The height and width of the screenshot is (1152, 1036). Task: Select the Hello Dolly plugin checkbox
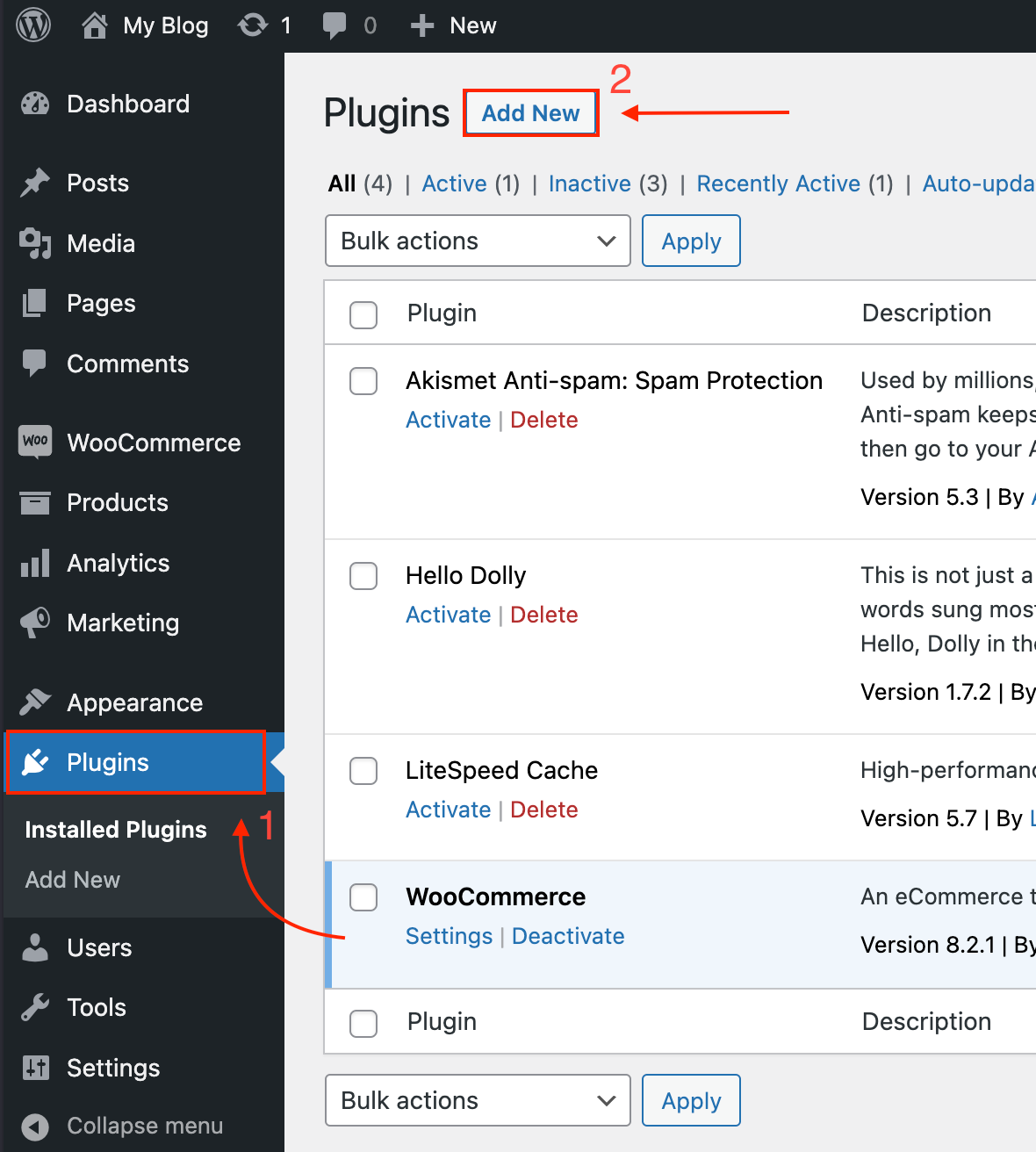pos(363,576)
